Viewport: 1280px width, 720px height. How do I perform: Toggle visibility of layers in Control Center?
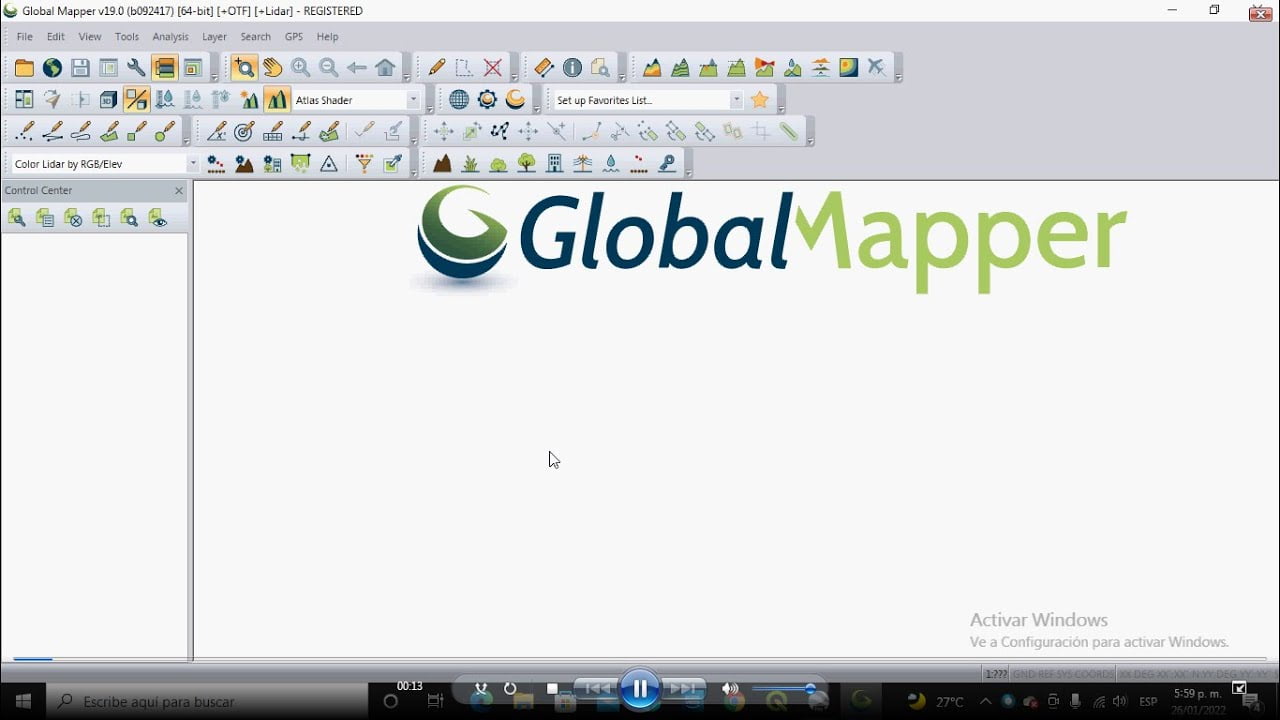pyautogui.click(x=158, y=218)
